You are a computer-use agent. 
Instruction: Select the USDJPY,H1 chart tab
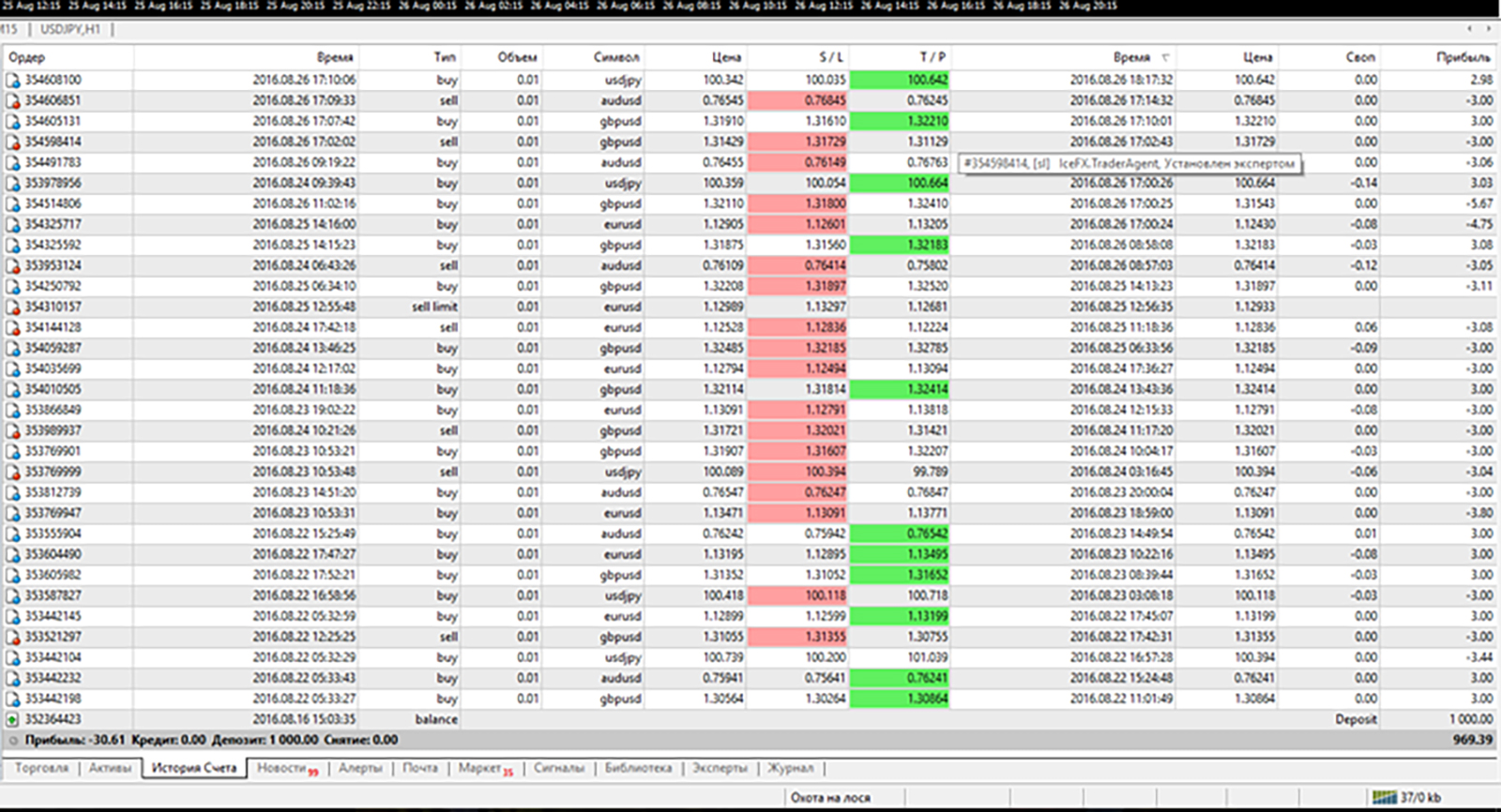pyautogui.click(x=69, y=29)
